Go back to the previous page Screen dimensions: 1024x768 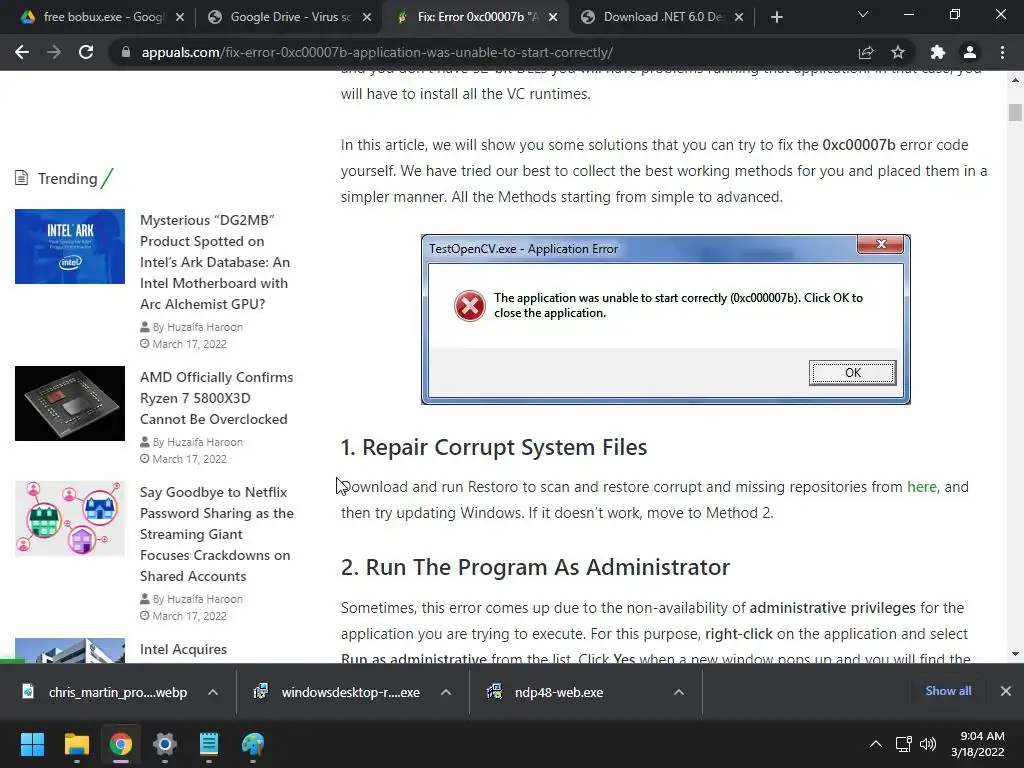coord(22,52)
